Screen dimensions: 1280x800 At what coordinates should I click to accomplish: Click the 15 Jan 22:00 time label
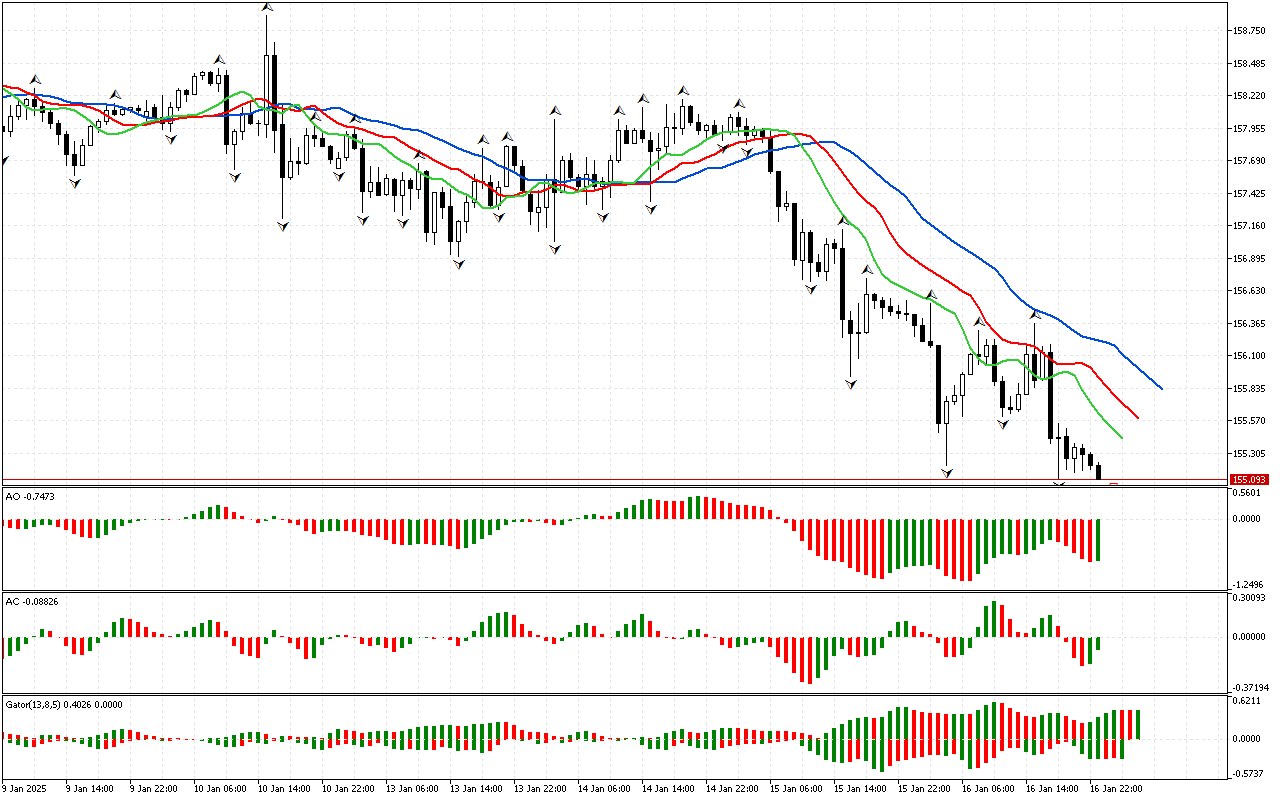pyautogui.click(x=923, y=788)
